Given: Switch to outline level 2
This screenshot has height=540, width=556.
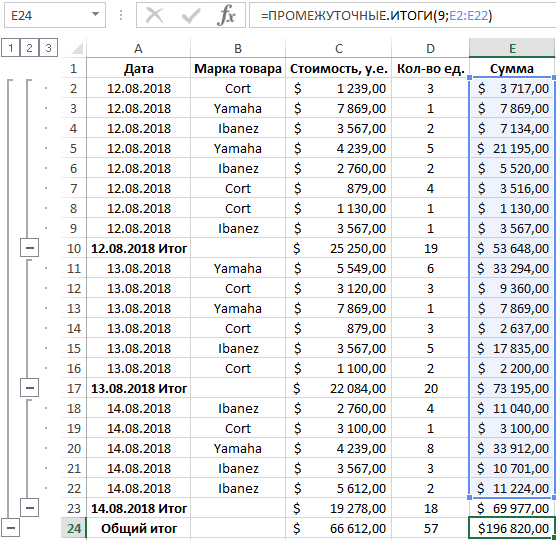Looking at the screenshot, I should click(x=29, y=48).
